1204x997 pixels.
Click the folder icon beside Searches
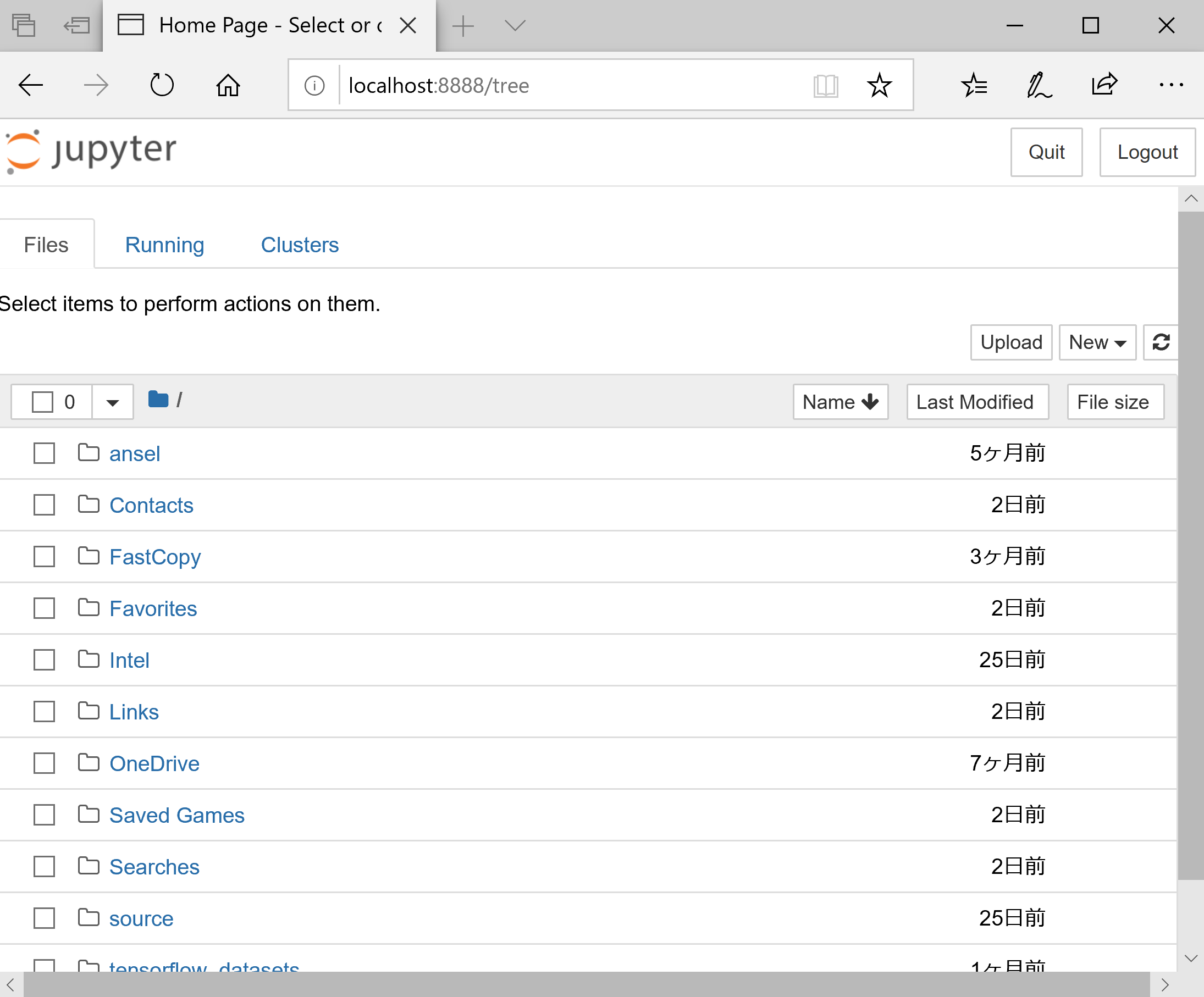point(89,866)
